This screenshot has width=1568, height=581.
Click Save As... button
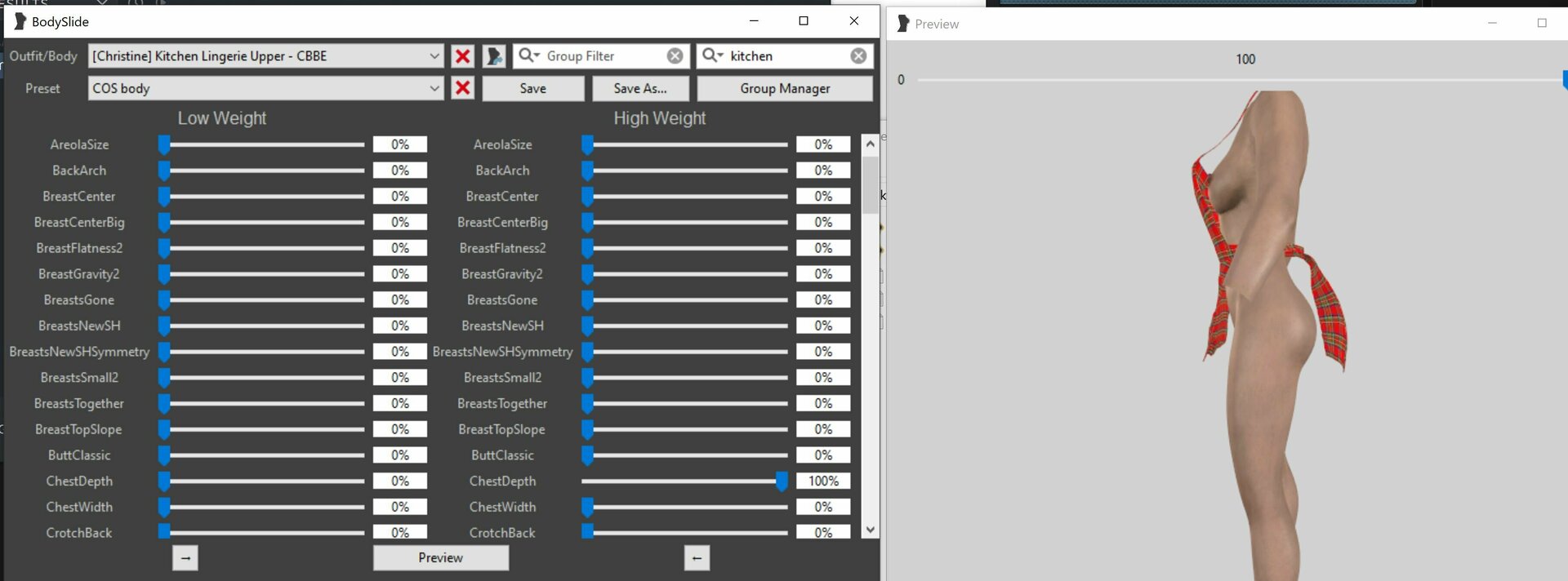pyautogui.click(x=640, y=88)
